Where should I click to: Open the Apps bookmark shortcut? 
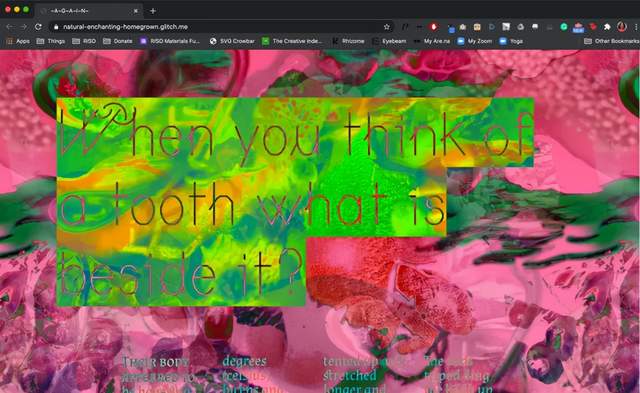[x=18, y=41]
